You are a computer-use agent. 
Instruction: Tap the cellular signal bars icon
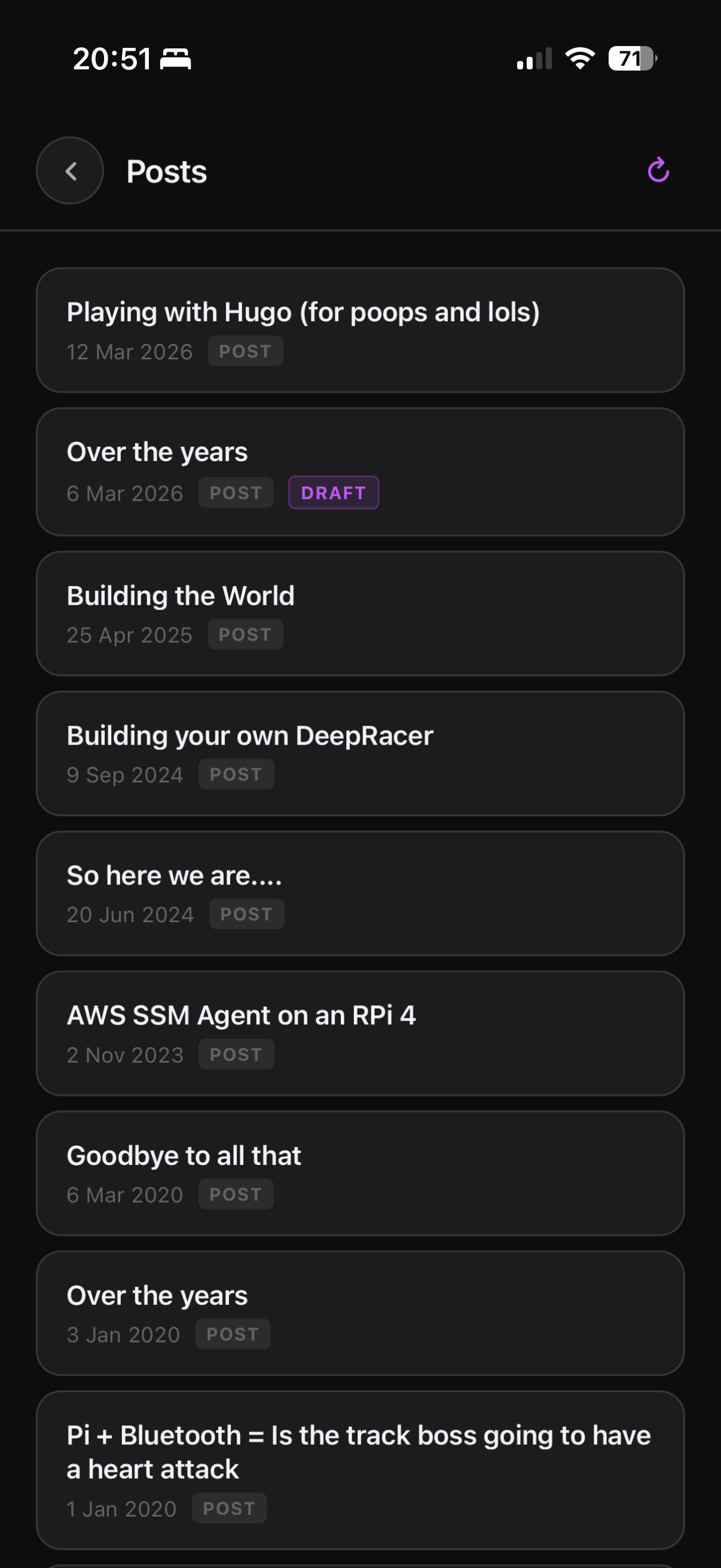(534, 59)
